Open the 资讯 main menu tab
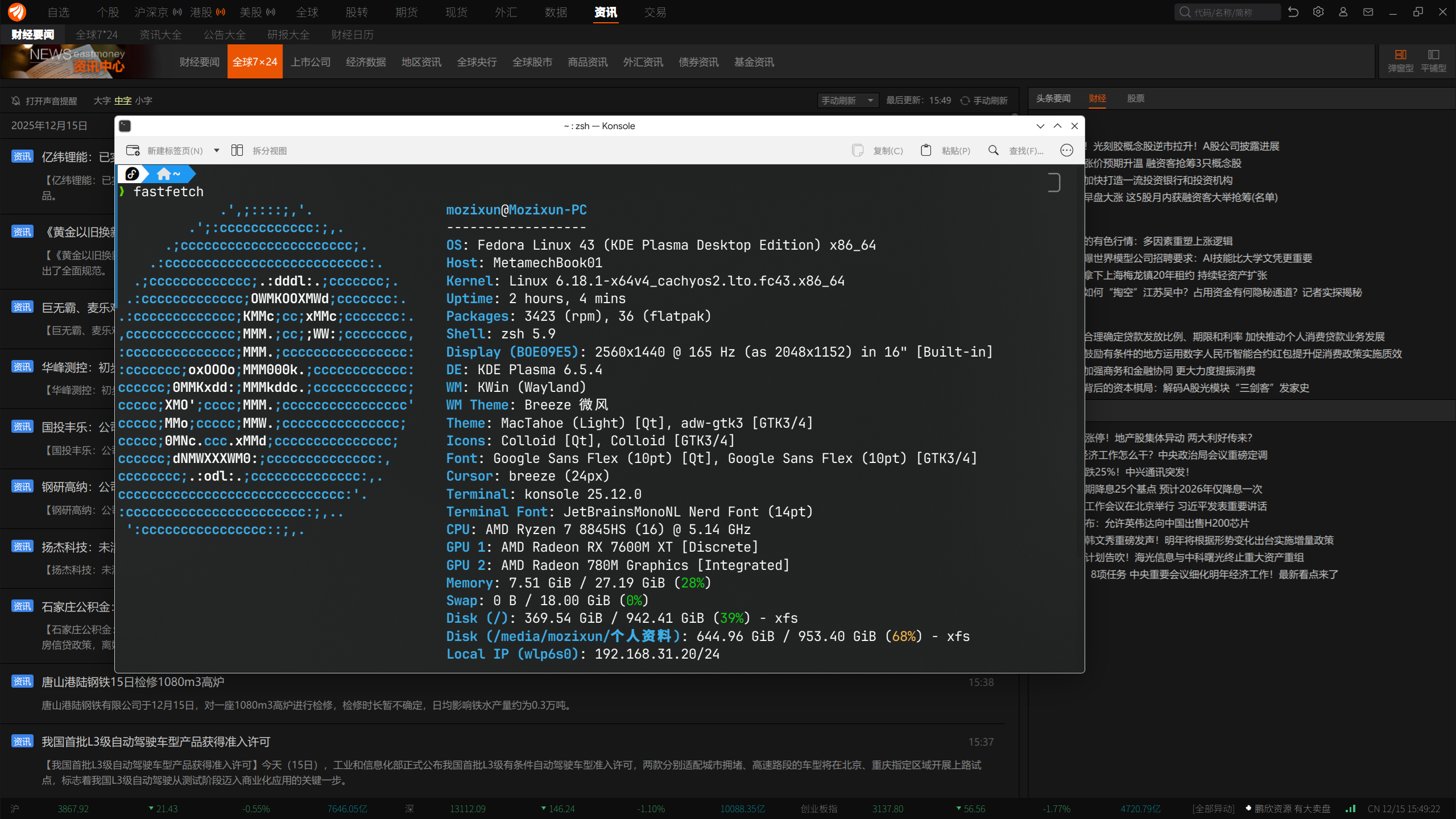The height and width of the screenshot is (819, 1456). point(606,13)
